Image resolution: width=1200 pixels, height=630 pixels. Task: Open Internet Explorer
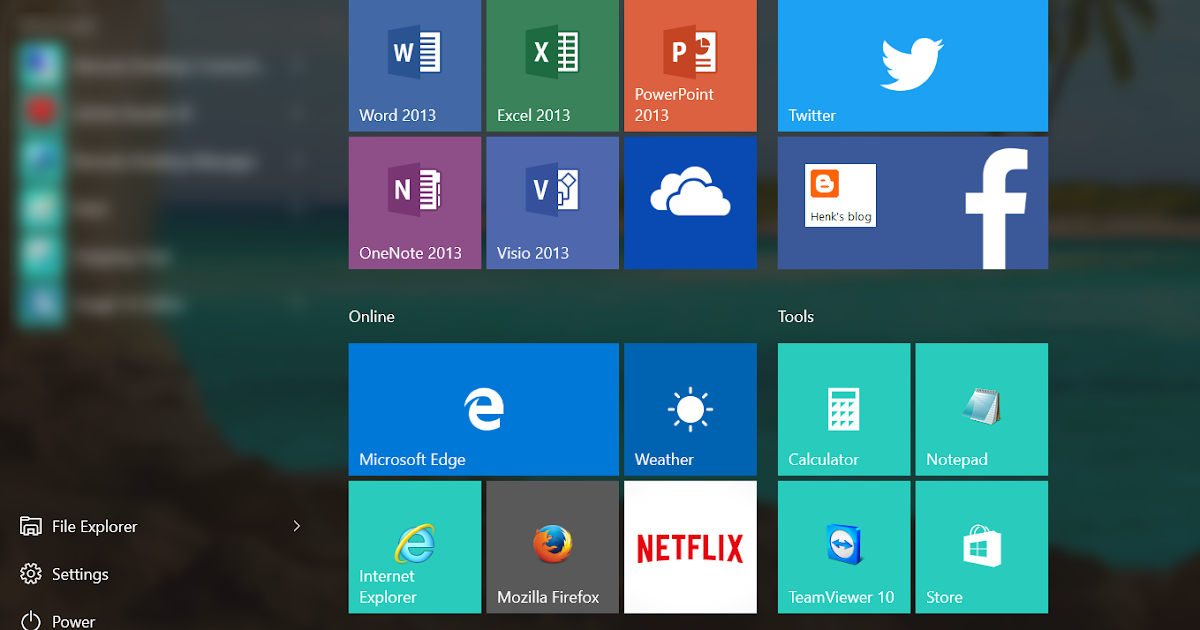414,546
